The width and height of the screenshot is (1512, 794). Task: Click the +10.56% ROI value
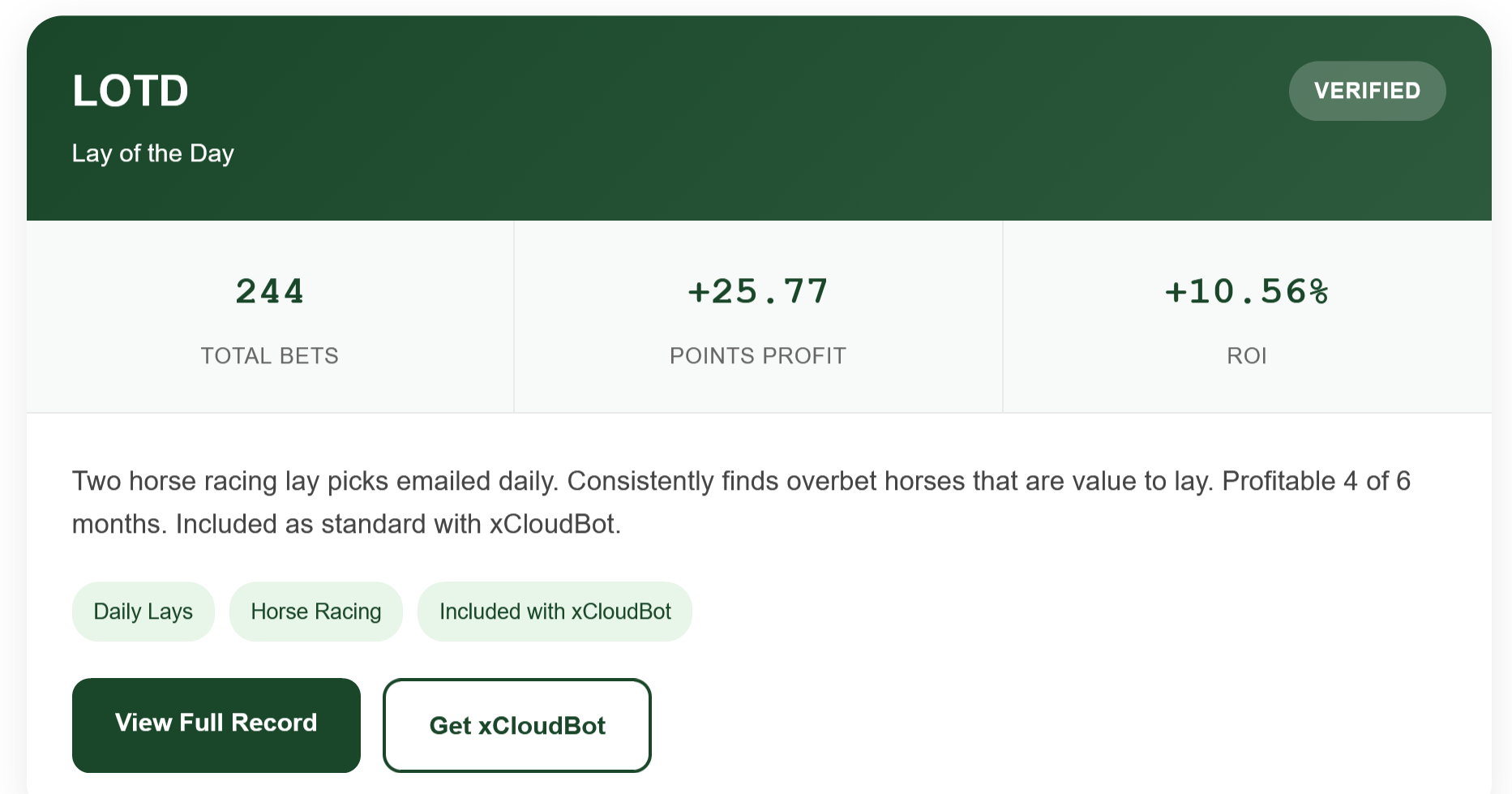click(x=1246, y=292)
